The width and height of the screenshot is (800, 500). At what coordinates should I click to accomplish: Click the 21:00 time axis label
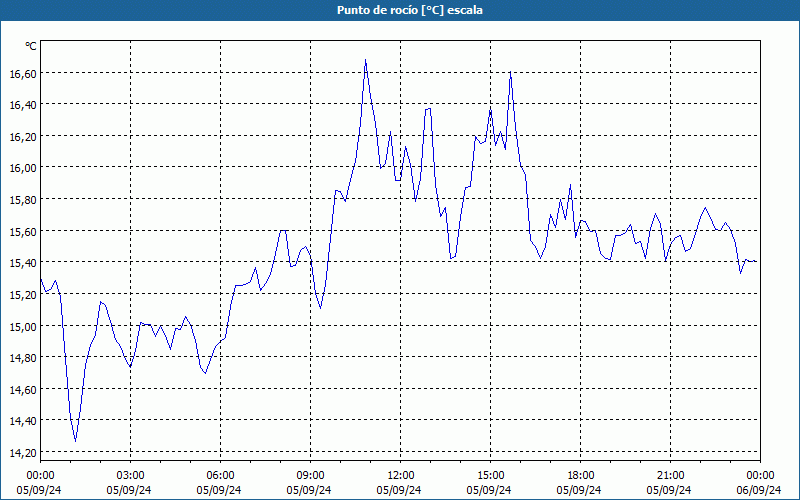pos(670,476)
